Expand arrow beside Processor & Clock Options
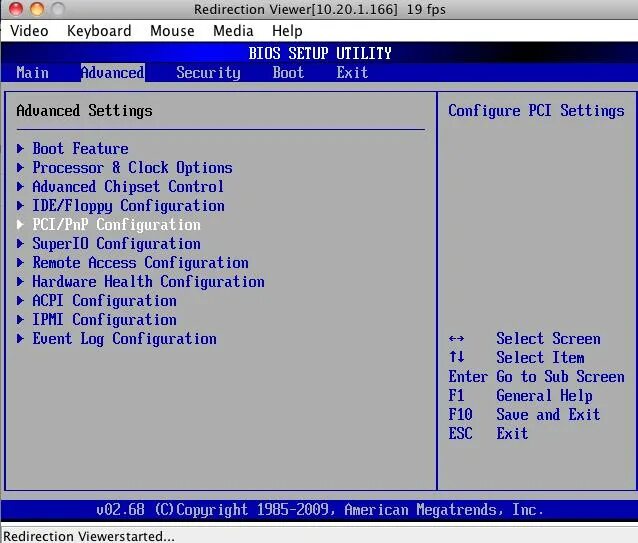Image resolution: width=638 pixels, height=543 pixels. coord(20,168)
